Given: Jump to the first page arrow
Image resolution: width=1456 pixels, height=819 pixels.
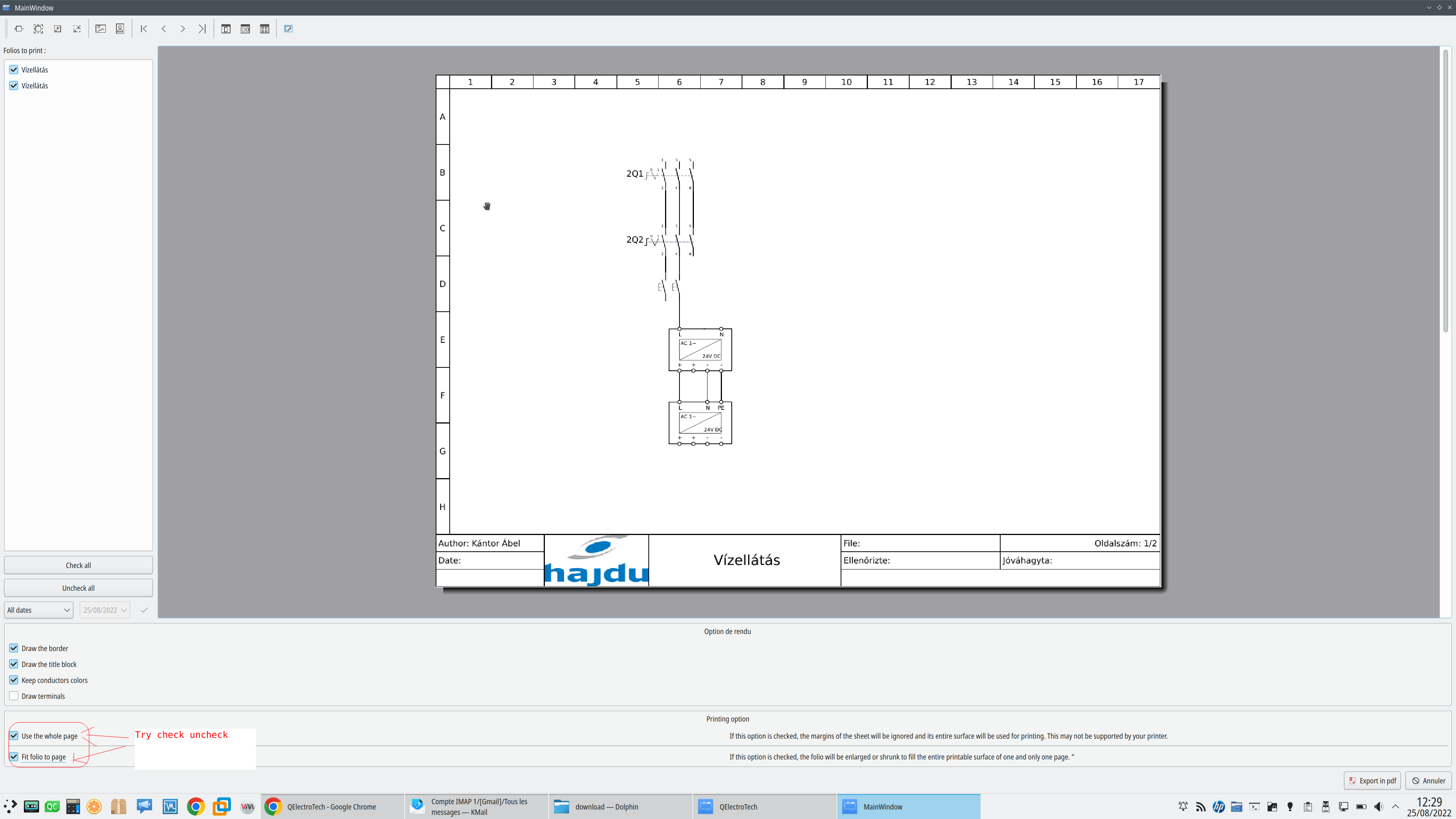Looking at the screenshot, I should pos(144,29).
